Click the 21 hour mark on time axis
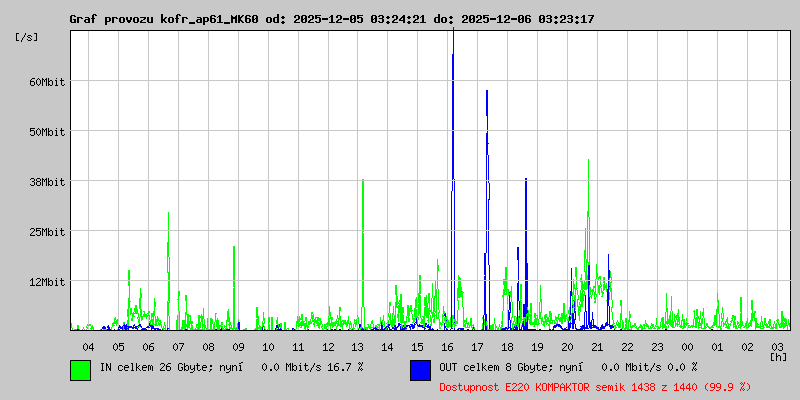The width and height of the screenshot is (800, 400). [x=597, y=346]
